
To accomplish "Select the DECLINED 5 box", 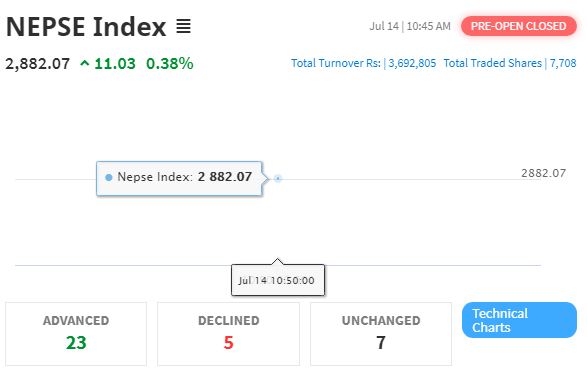I will point(228,334).
